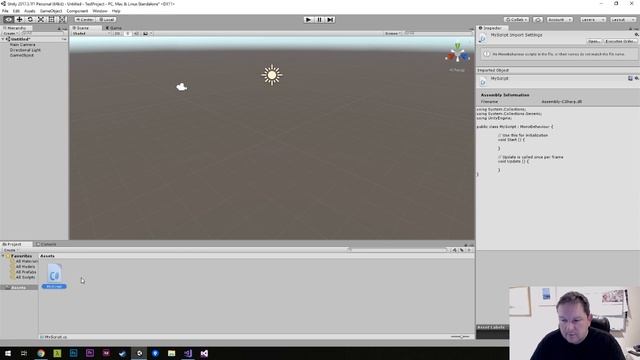Select the Assets folder in Project

point(18,288)
